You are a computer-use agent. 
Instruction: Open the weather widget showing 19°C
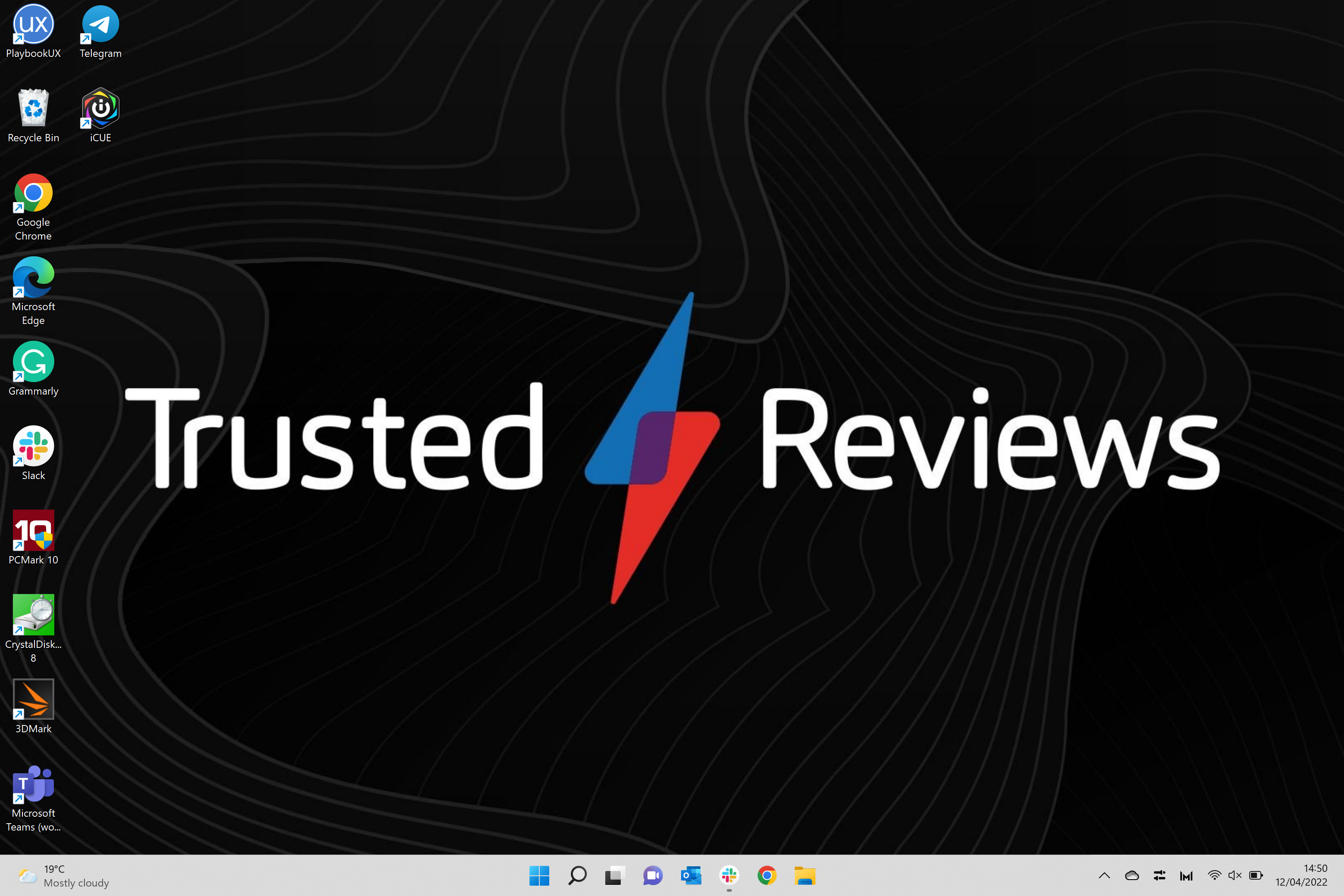point(63,875)
